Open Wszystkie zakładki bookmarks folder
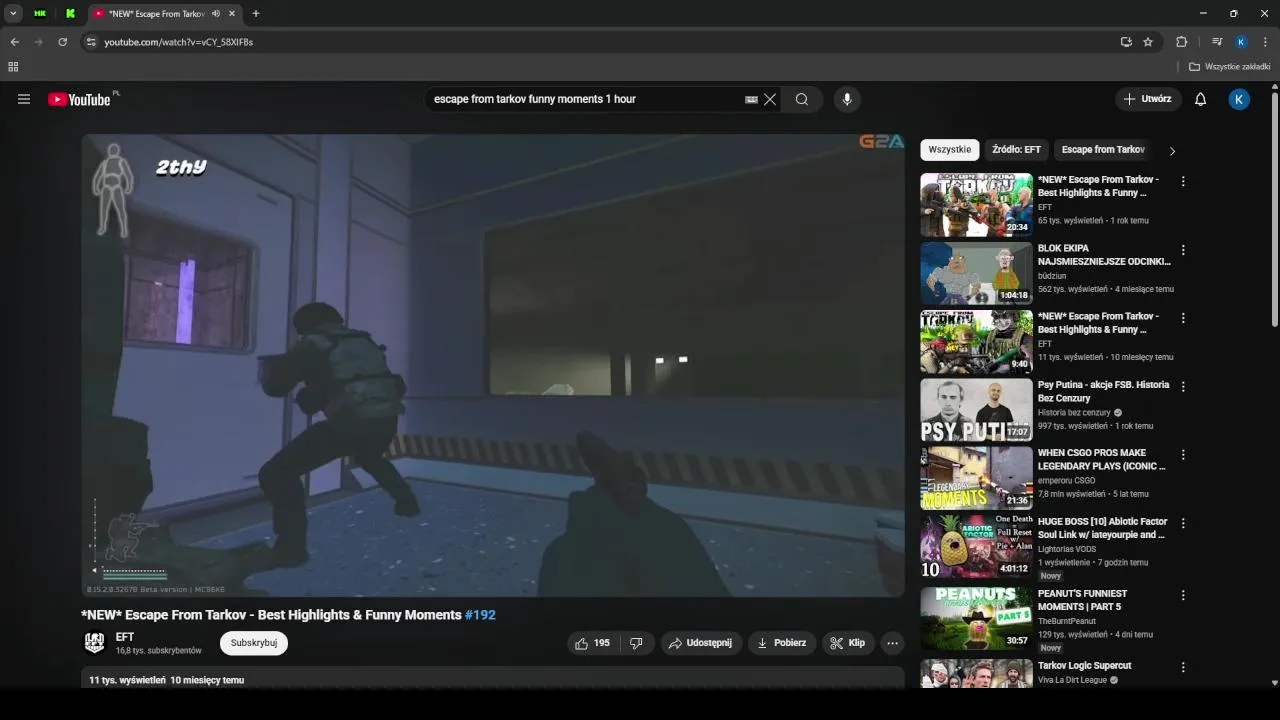The height and width of the screenshot is (720, 1280). [1230, 67]
